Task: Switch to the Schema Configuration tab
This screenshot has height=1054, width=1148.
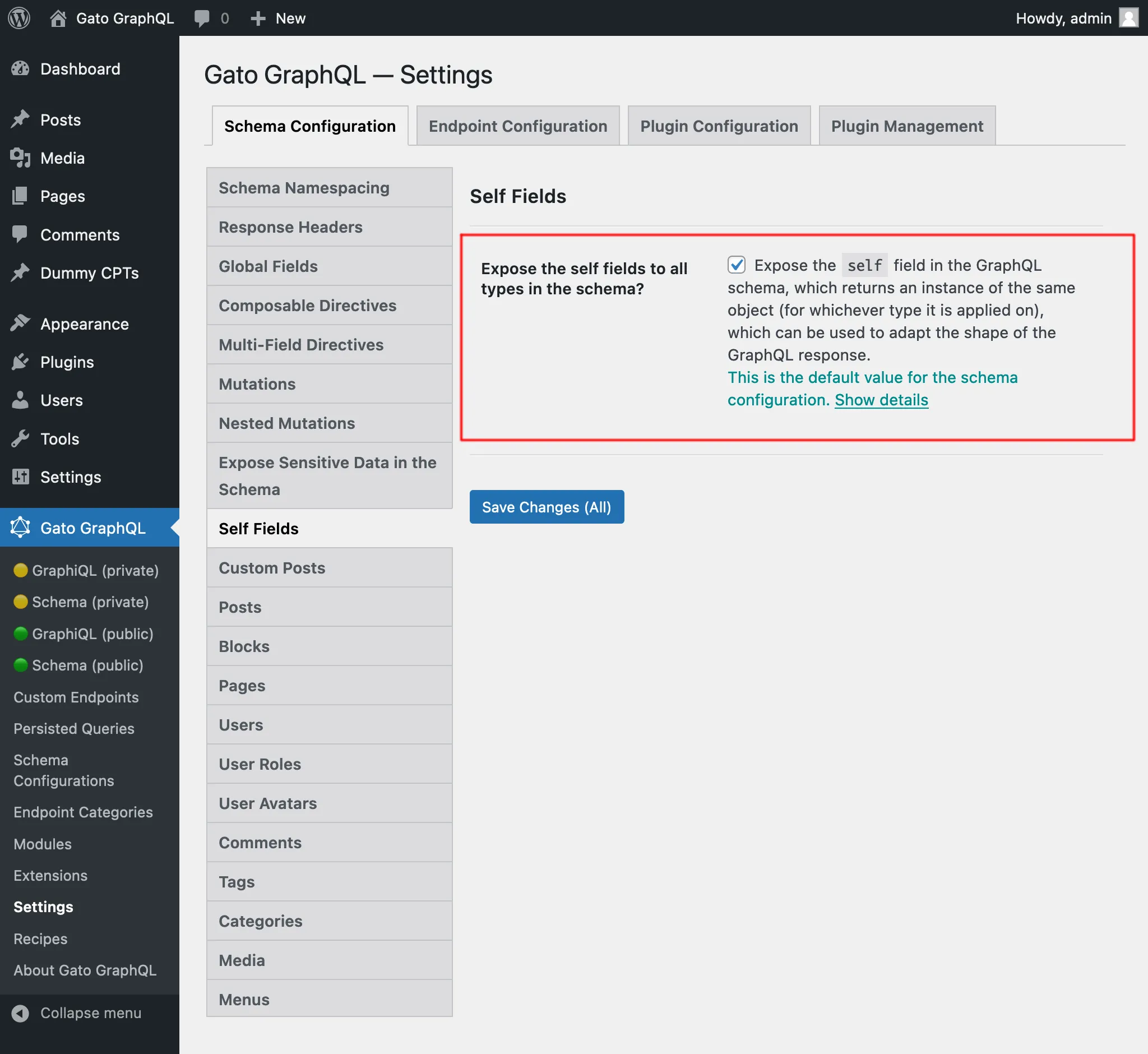Action: 309,126
